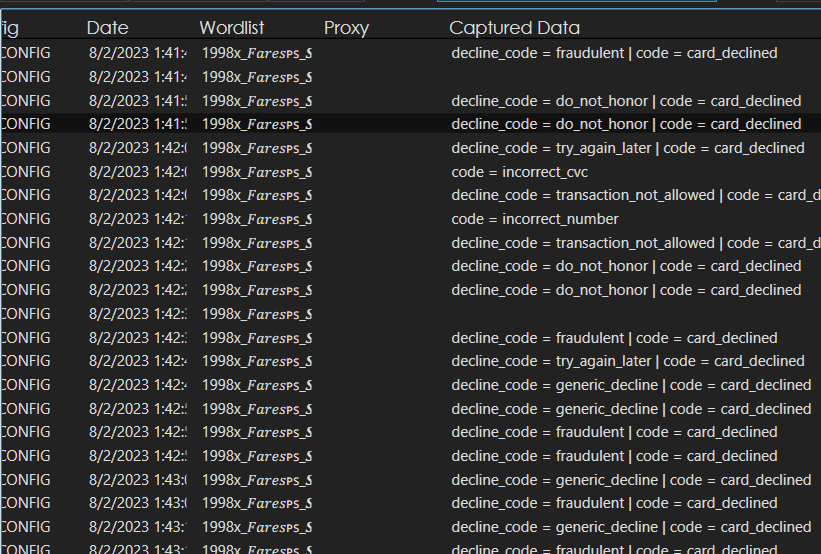Click the Wordlist cell of the topmost row
Viewport: 821px width, 554px height.
[x=257, y=53]
